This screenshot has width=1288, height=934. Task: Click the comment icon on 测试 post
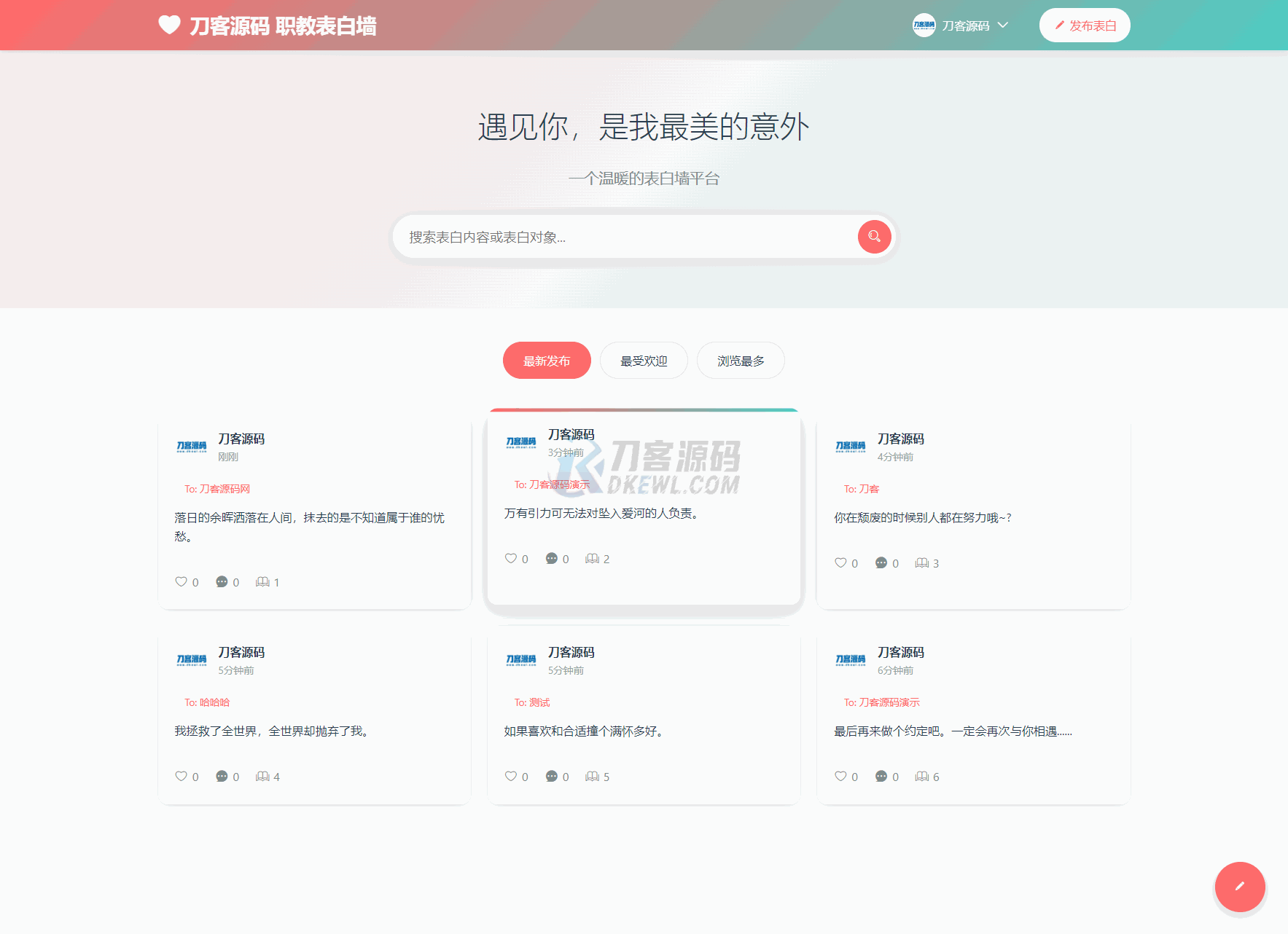pyautogui.click(x=552, y=776)
